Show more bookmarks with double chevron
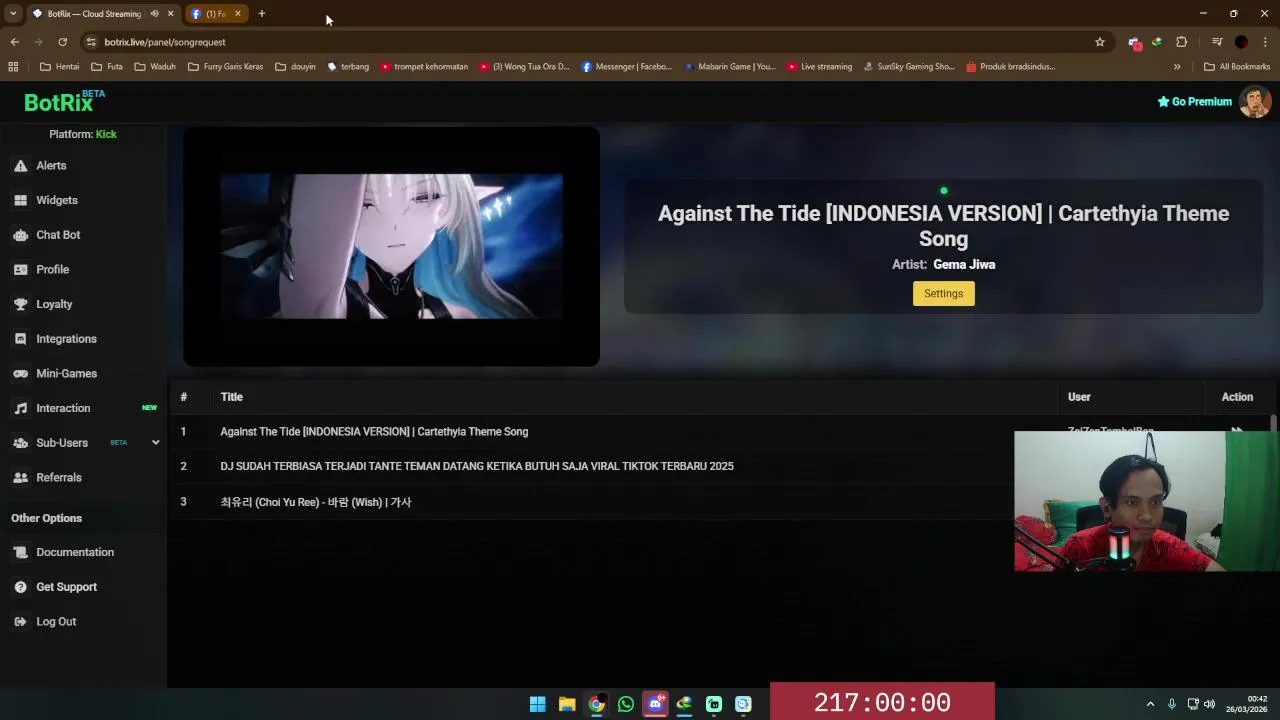The height and width of the screenshot is (720, 1280). (x=1177, y=67)
